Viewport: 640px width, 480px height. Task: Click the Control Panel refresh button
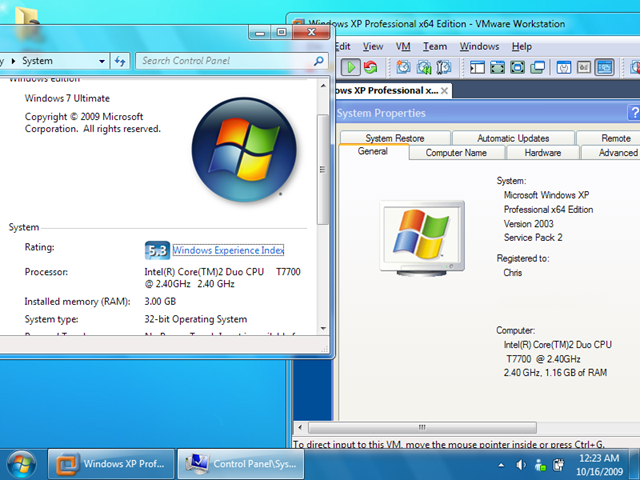point(120,61)
